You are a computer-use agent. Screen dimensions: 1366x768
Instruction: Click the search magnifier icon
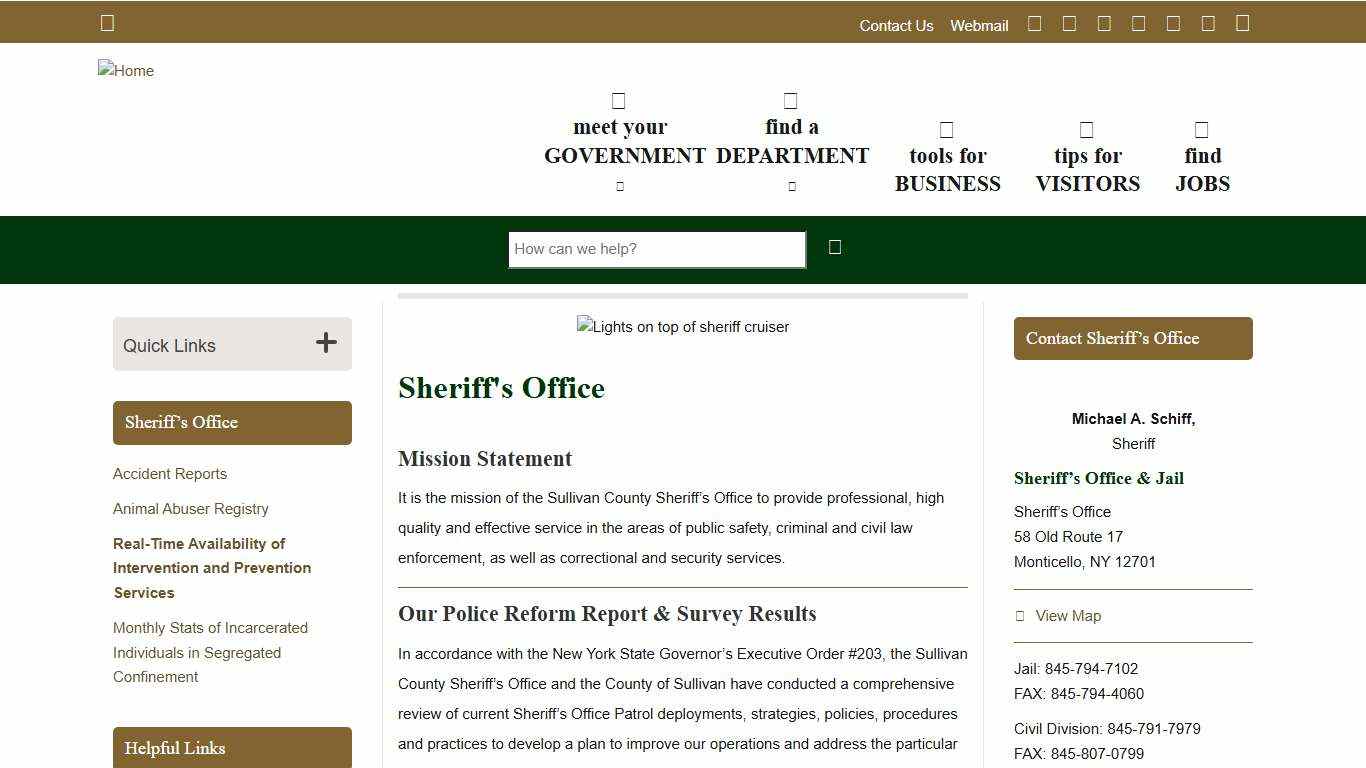835,247
